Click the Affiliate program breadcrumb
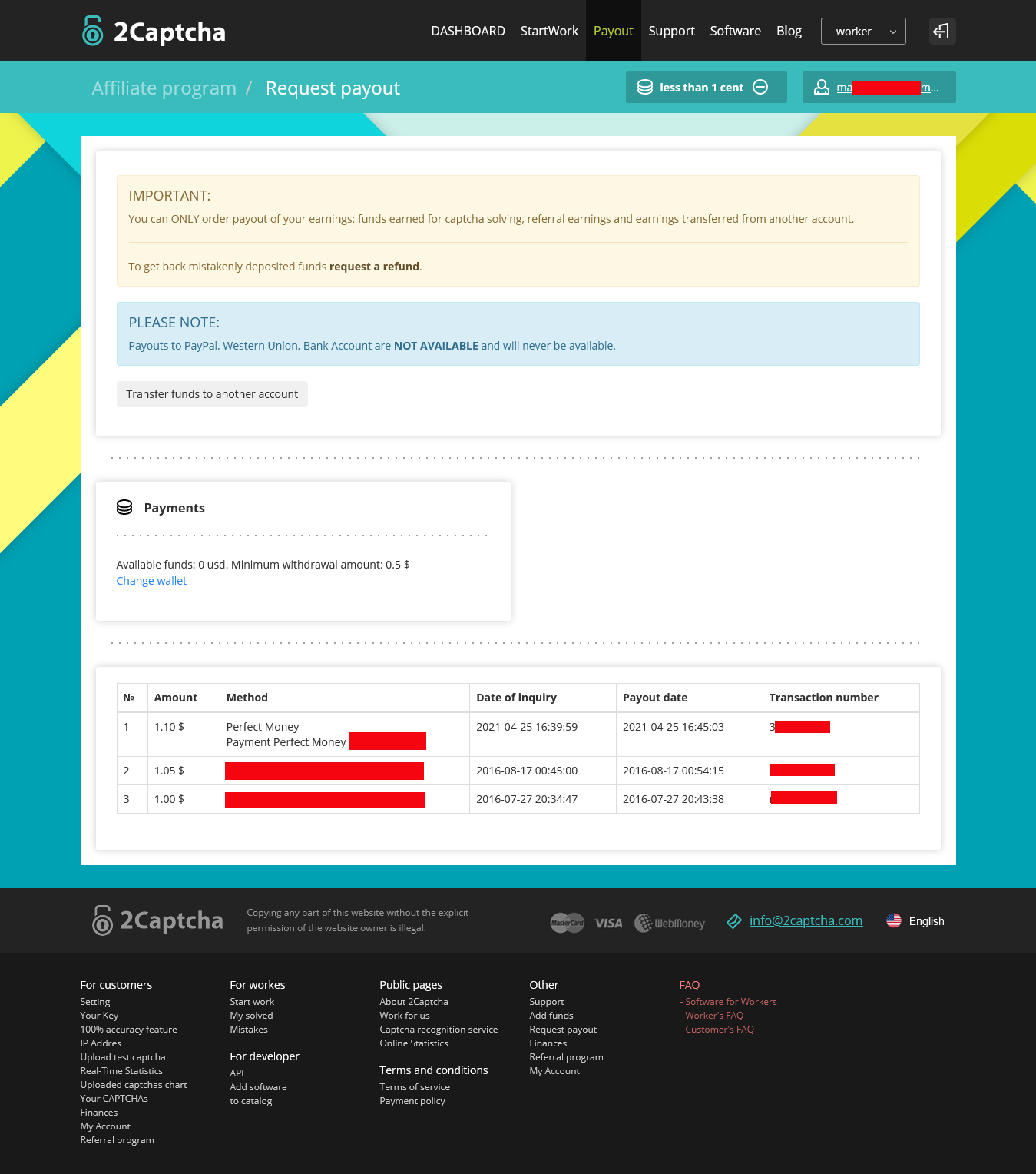This screenshot has width=1036, height=1174. pos(164,88)
